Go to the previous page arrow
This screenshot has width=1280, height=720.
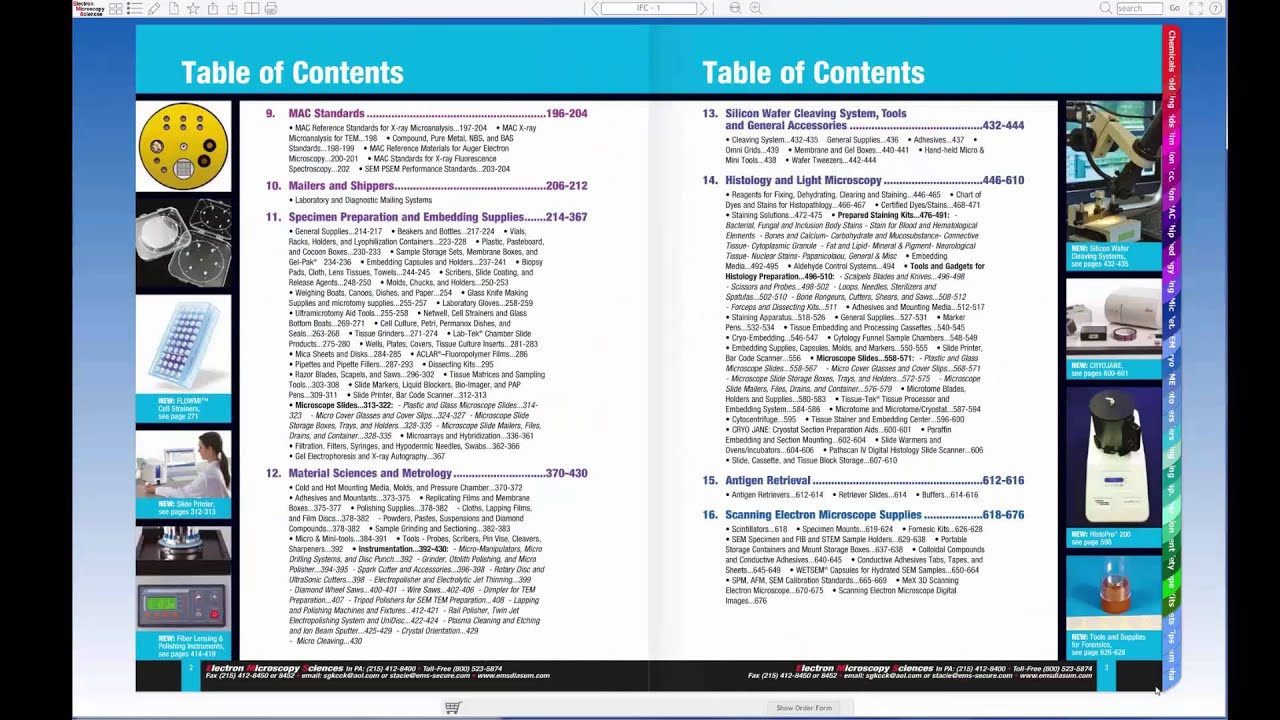tap(595, 8)
